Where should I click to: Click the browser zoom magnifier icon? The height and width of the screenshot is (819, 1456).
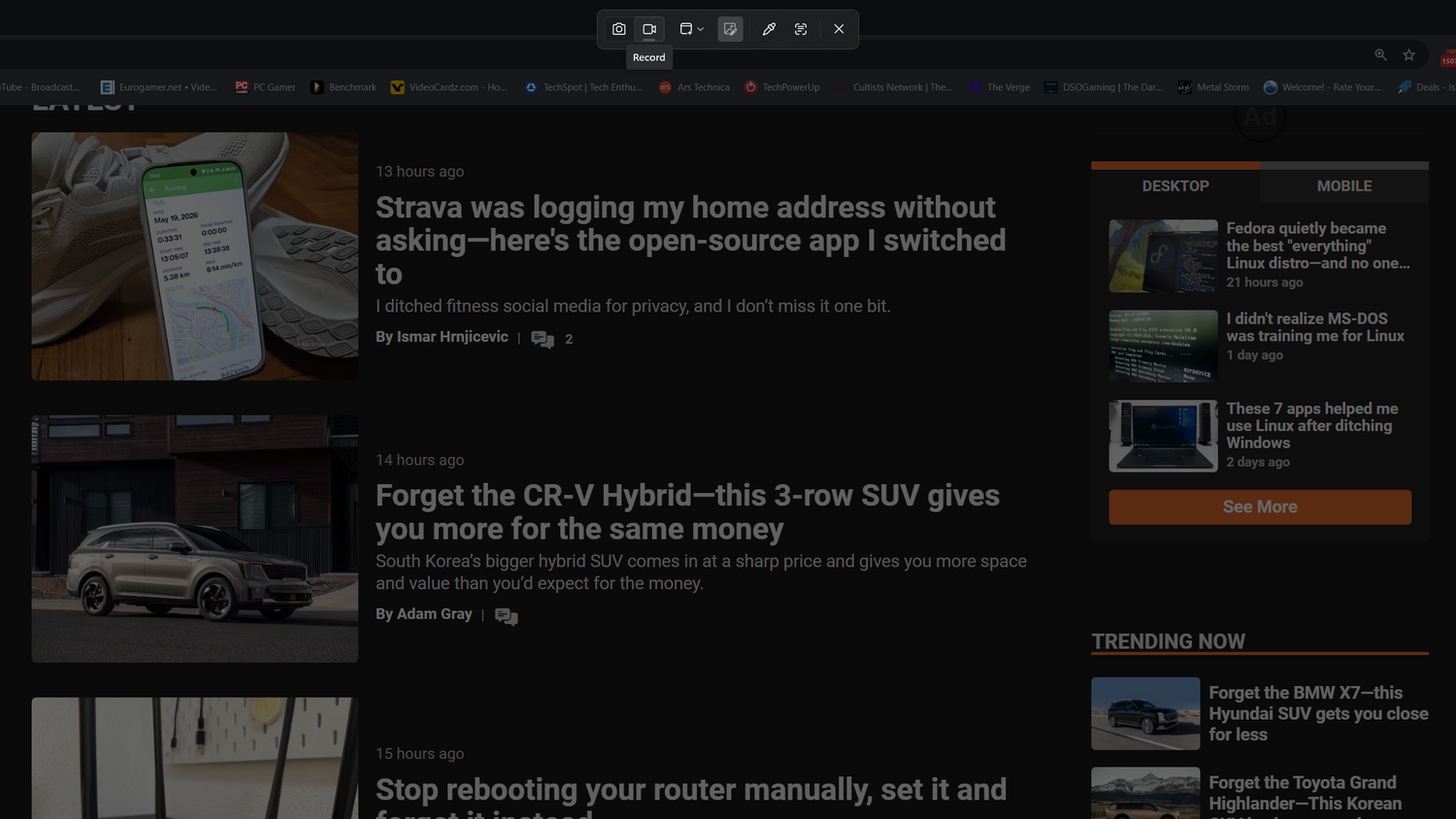pos(1380,54)
